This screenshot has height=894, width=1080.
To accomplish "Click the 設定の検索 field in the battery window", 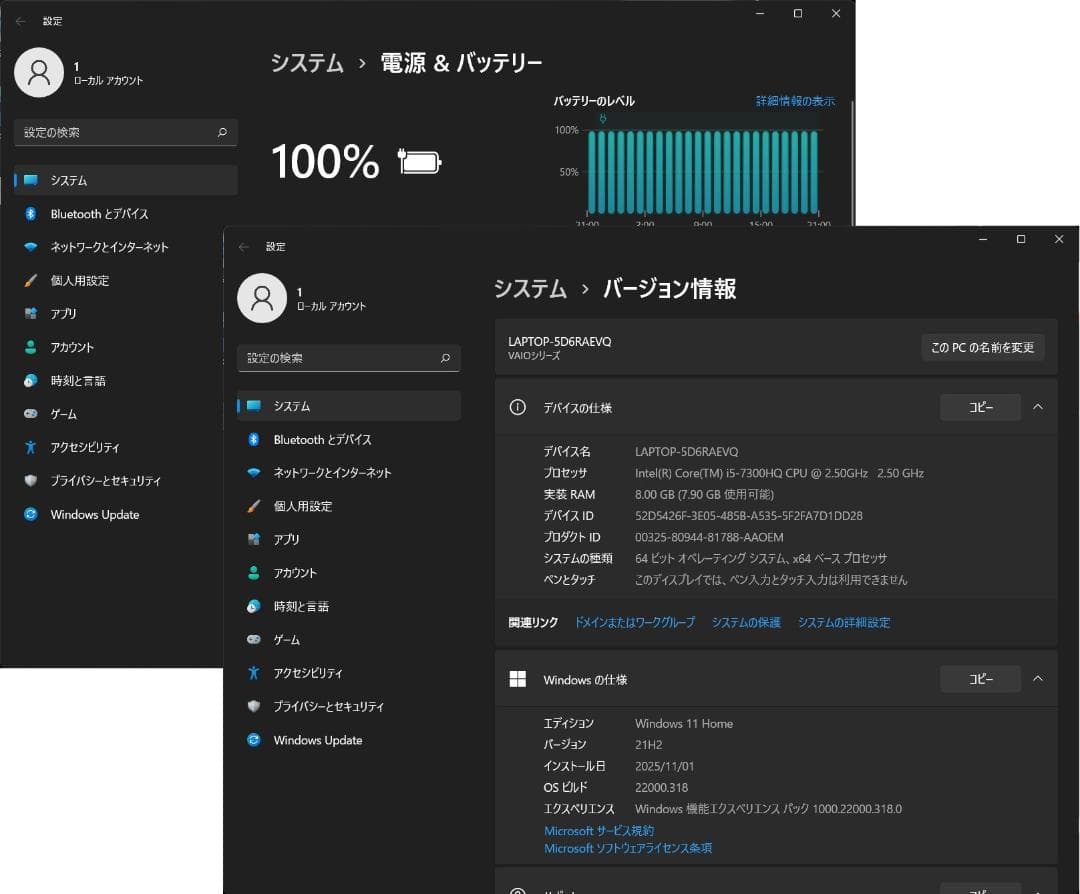I will click(x=125, y=132).
